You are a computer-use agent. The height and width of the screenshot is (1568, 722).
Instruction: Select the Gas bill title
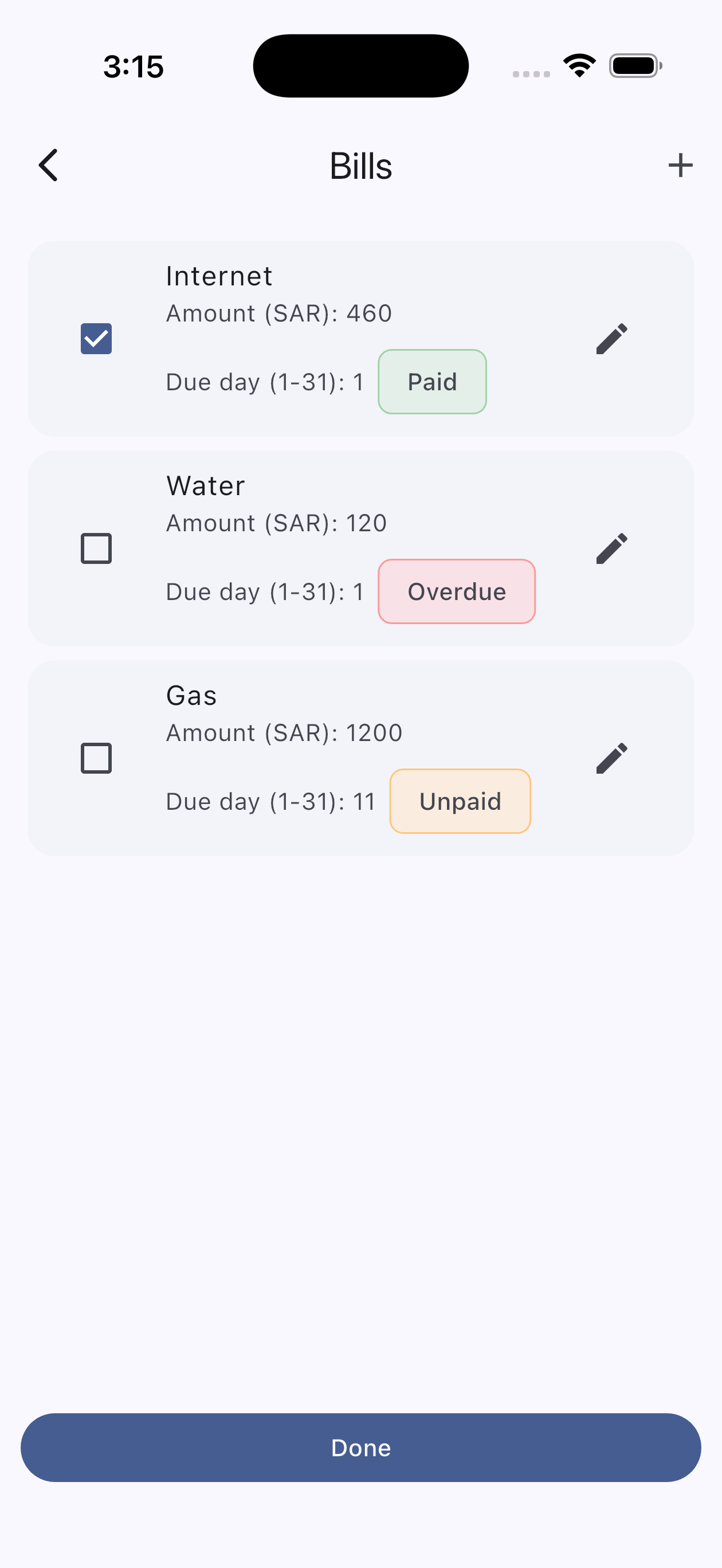[x=192, y=696]
